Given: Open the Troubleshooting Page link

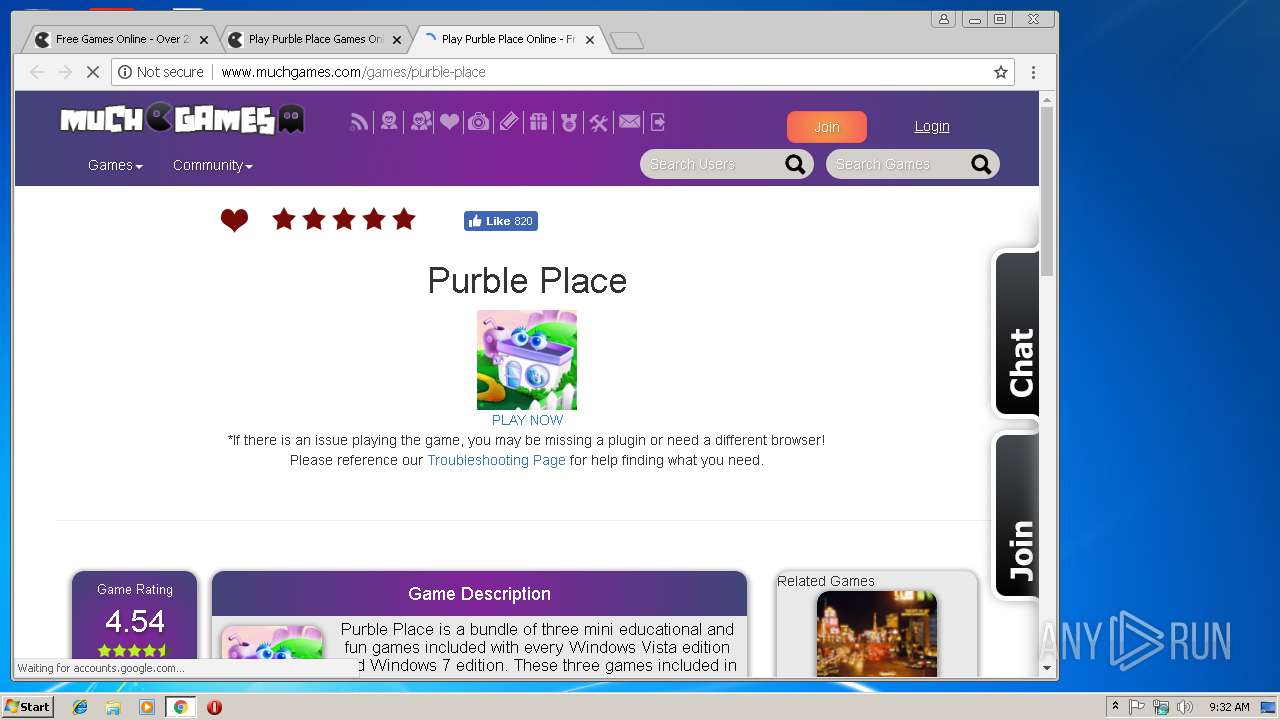Looking at the screenshot, I should click(496, 460).
